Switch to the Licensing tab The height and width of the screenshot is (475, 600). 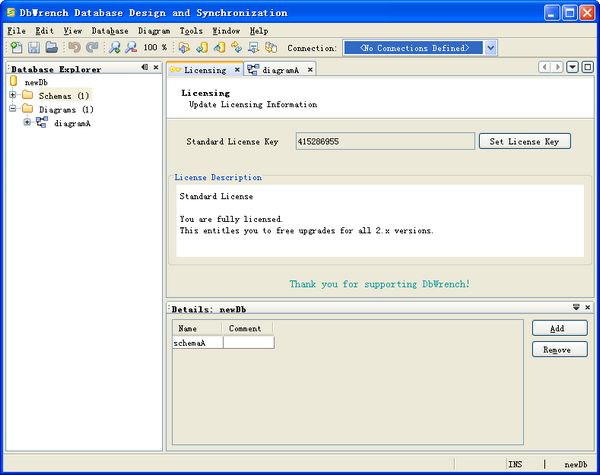click(x=205, y=70)
